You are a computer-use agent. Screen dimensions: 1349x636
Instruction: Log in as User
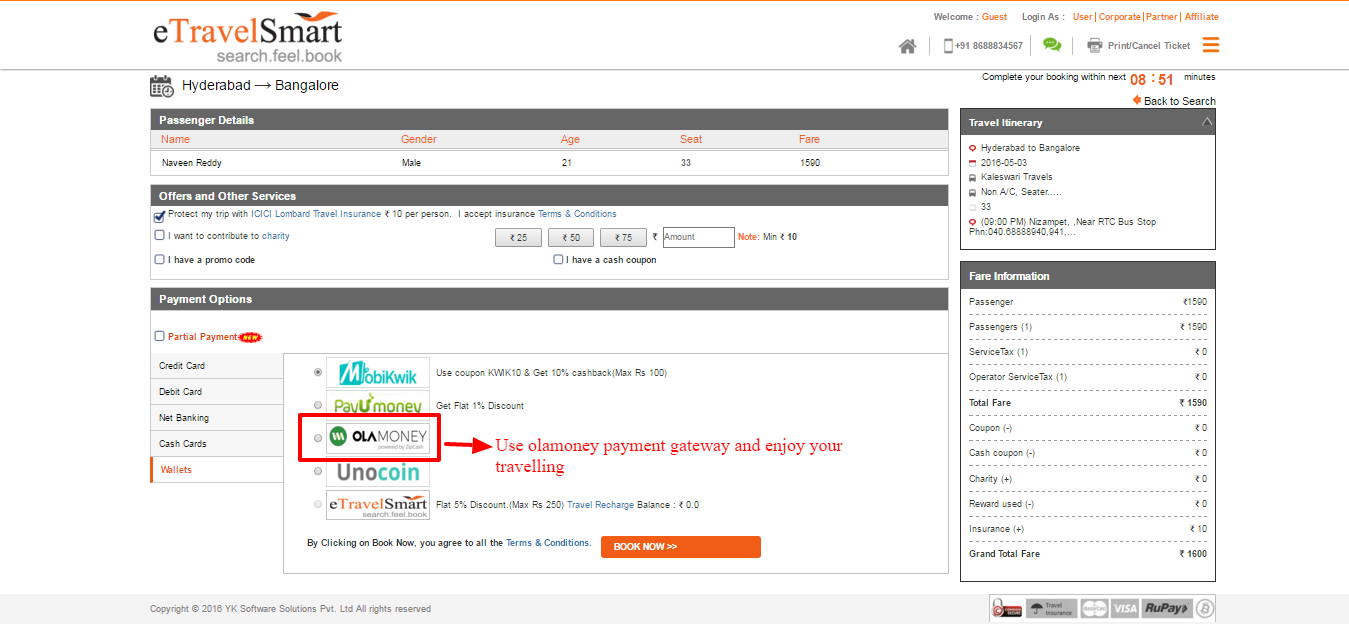[1083, 17]
